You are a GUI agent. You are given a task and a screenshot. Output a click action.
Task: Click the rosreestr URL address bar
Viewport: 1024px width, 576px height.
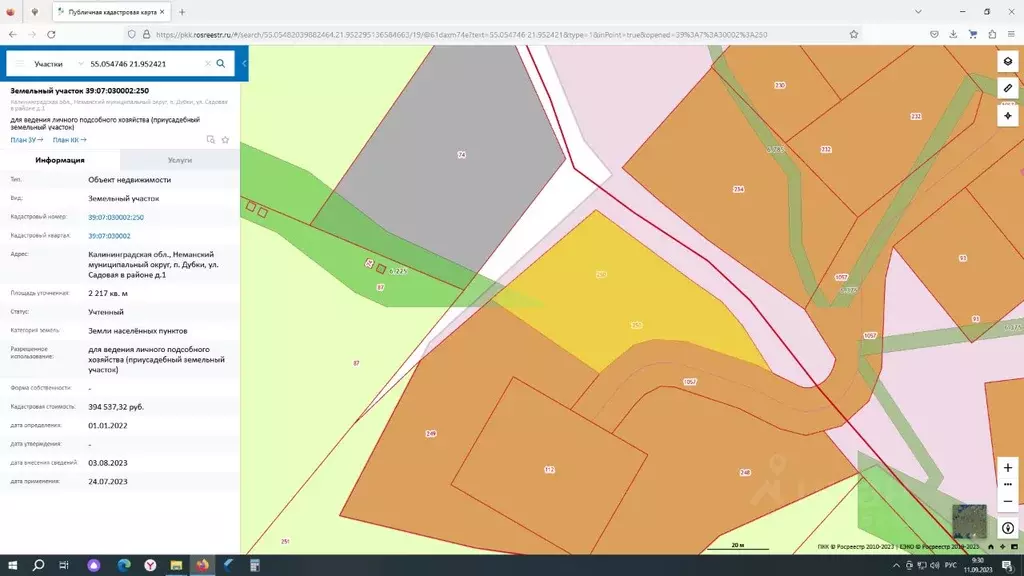tap(462, 35)
